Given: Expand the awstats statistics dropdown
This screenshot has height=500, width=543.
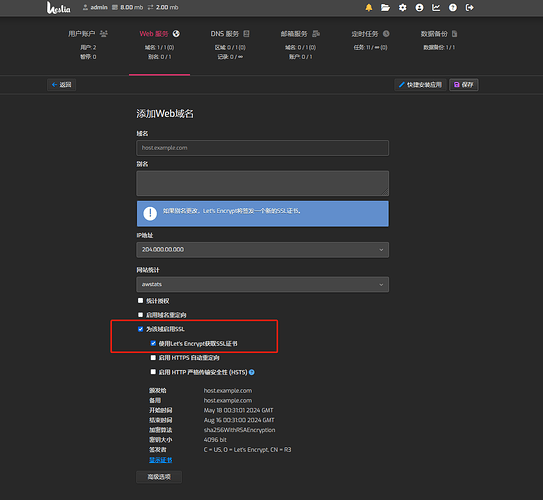Looking at the screenshot, I should point(262,284).
